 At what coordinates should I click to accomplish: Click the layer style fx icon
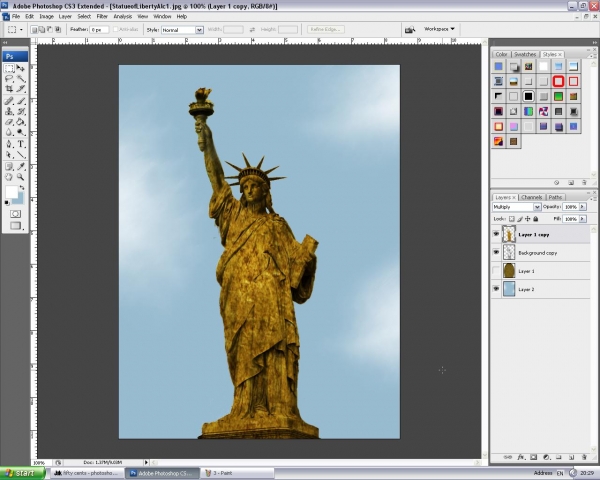click(x=520, y=457)
